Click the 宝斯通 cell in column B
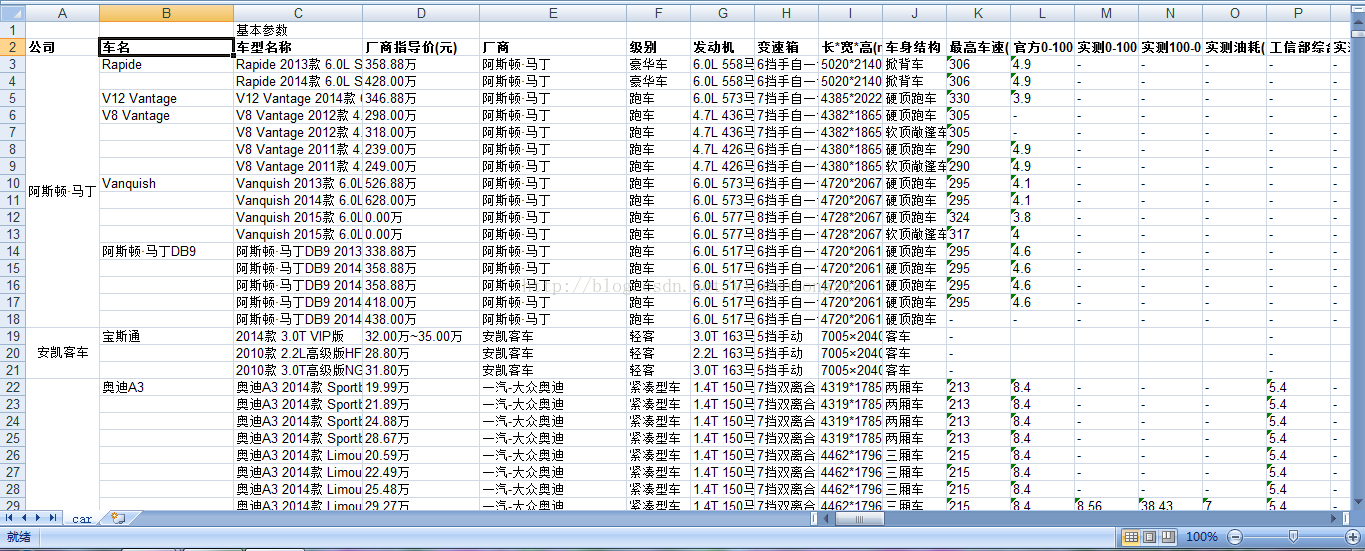 point(166,336)
